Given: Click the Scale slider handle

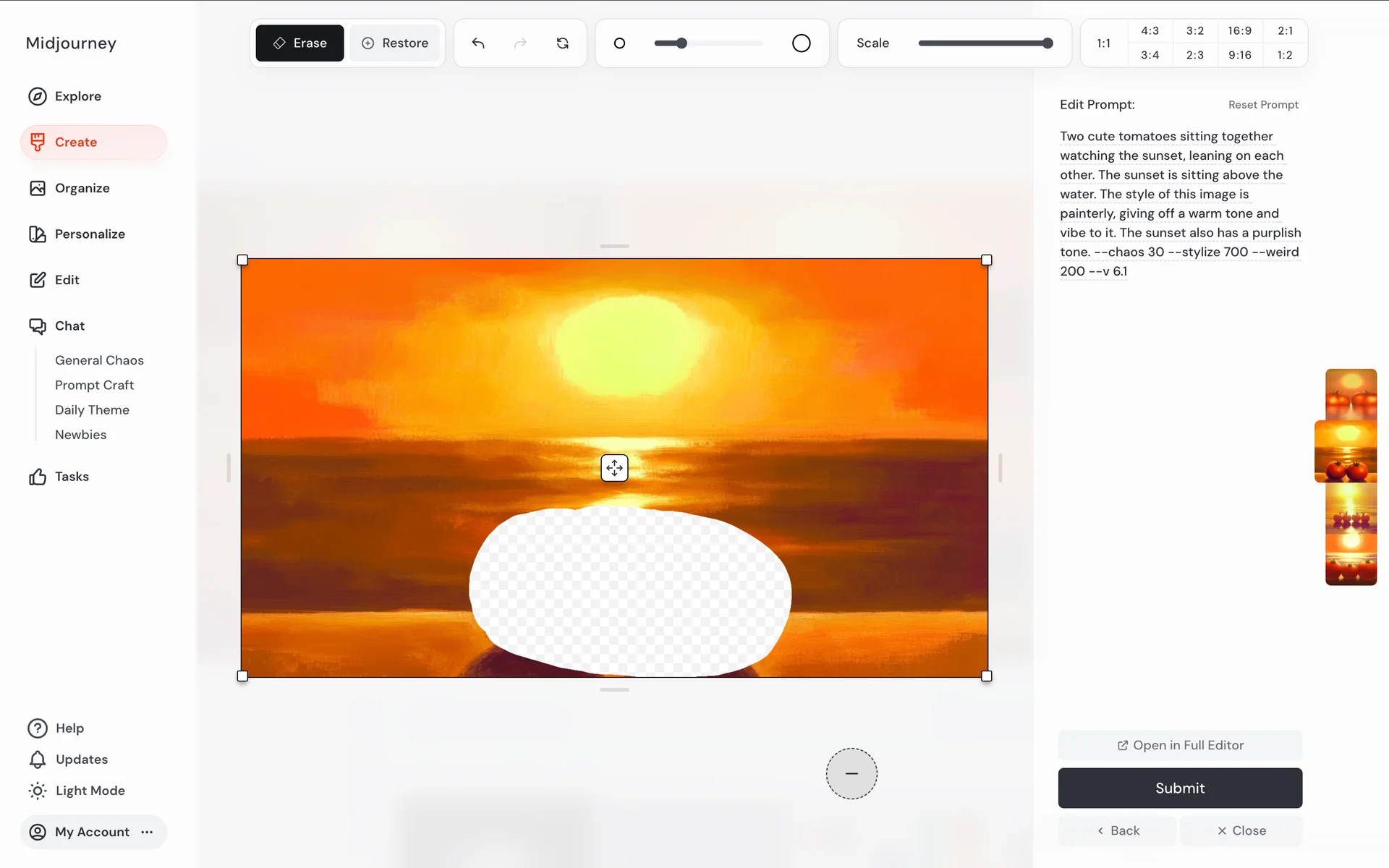Looking at the screenshot, I should click(1047, 43).
